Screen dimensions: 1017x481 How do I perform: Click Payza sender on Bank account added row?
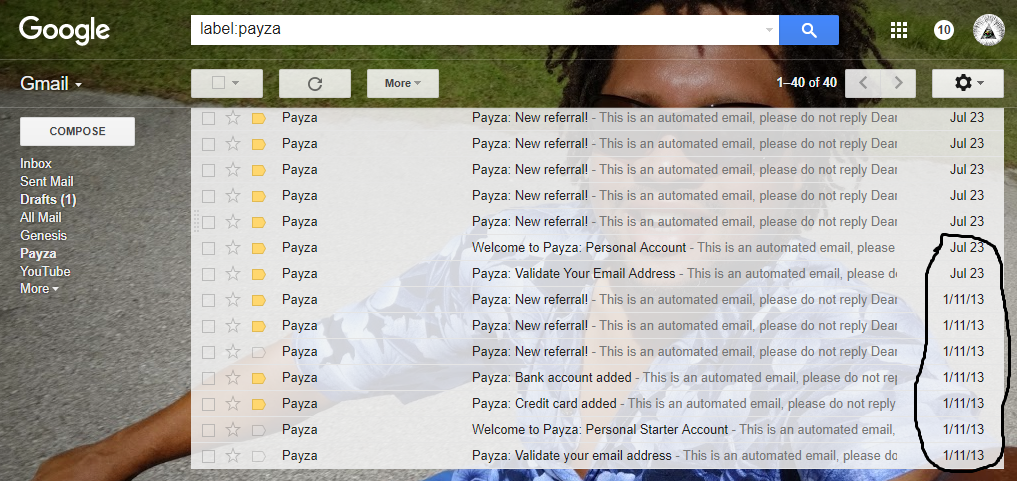(300, 377)
